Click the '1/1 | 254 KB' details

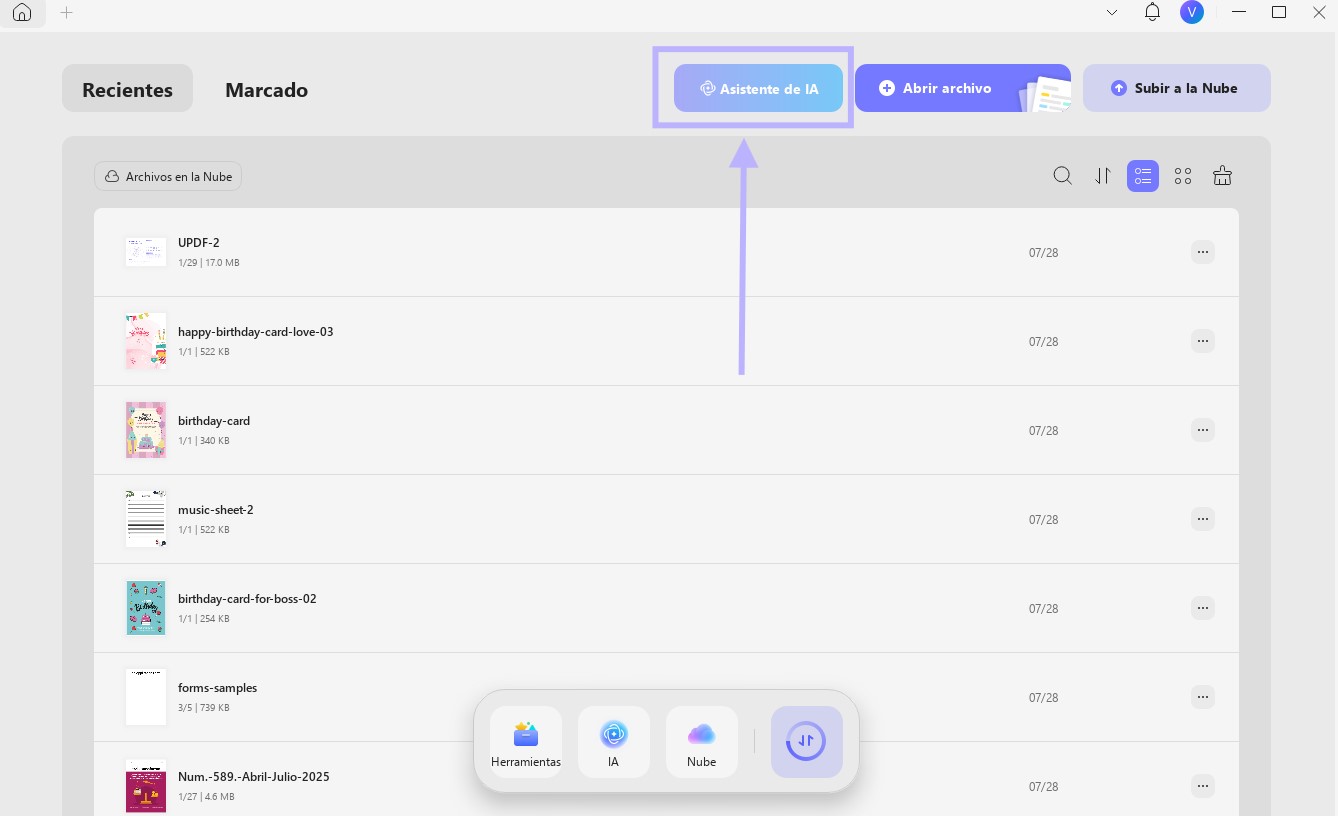point(204,619)
